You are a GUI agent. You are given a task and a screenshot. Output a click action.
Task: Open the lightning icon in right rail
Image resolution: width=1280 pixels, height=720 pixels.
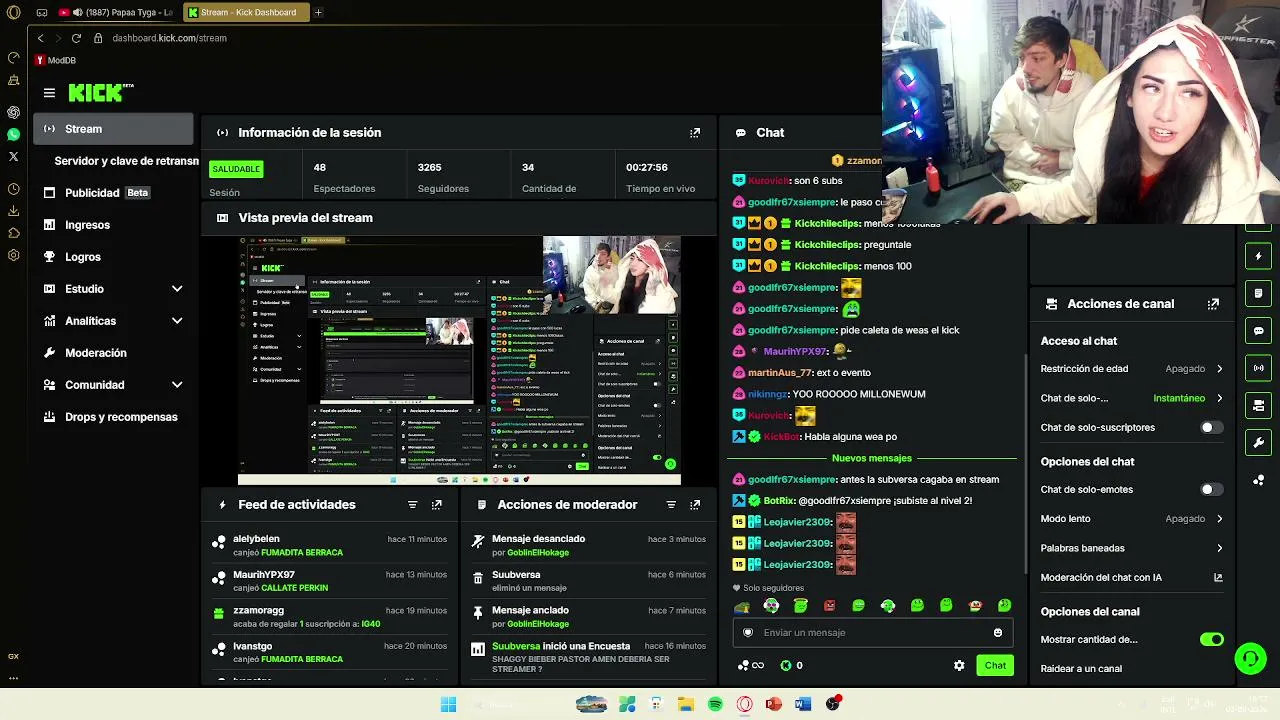point(1259,256)
